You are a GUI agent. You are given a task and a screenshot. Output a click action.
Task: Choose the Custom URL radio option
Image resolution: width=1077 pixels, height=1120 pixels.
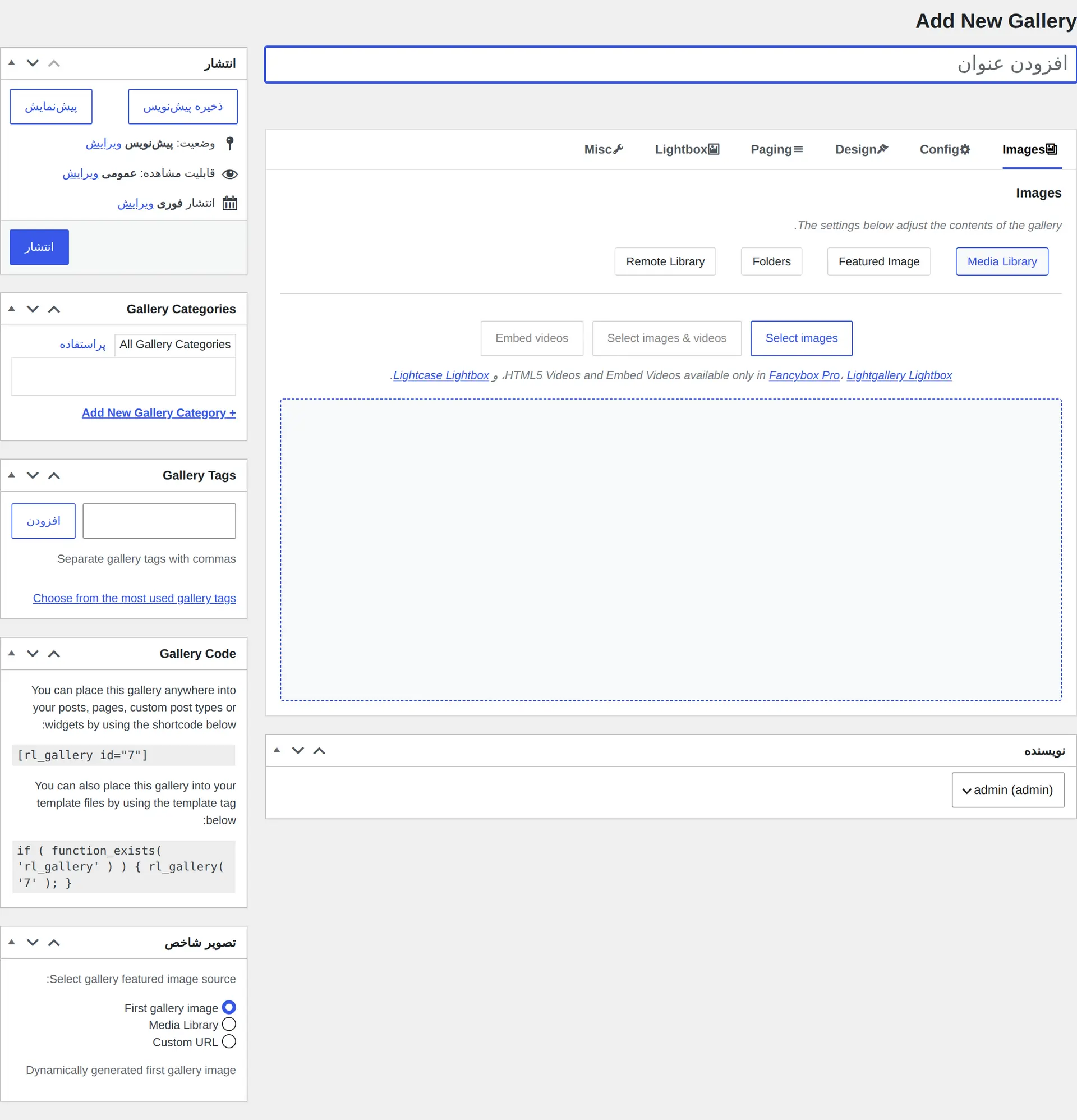[x=228, y=1041]
